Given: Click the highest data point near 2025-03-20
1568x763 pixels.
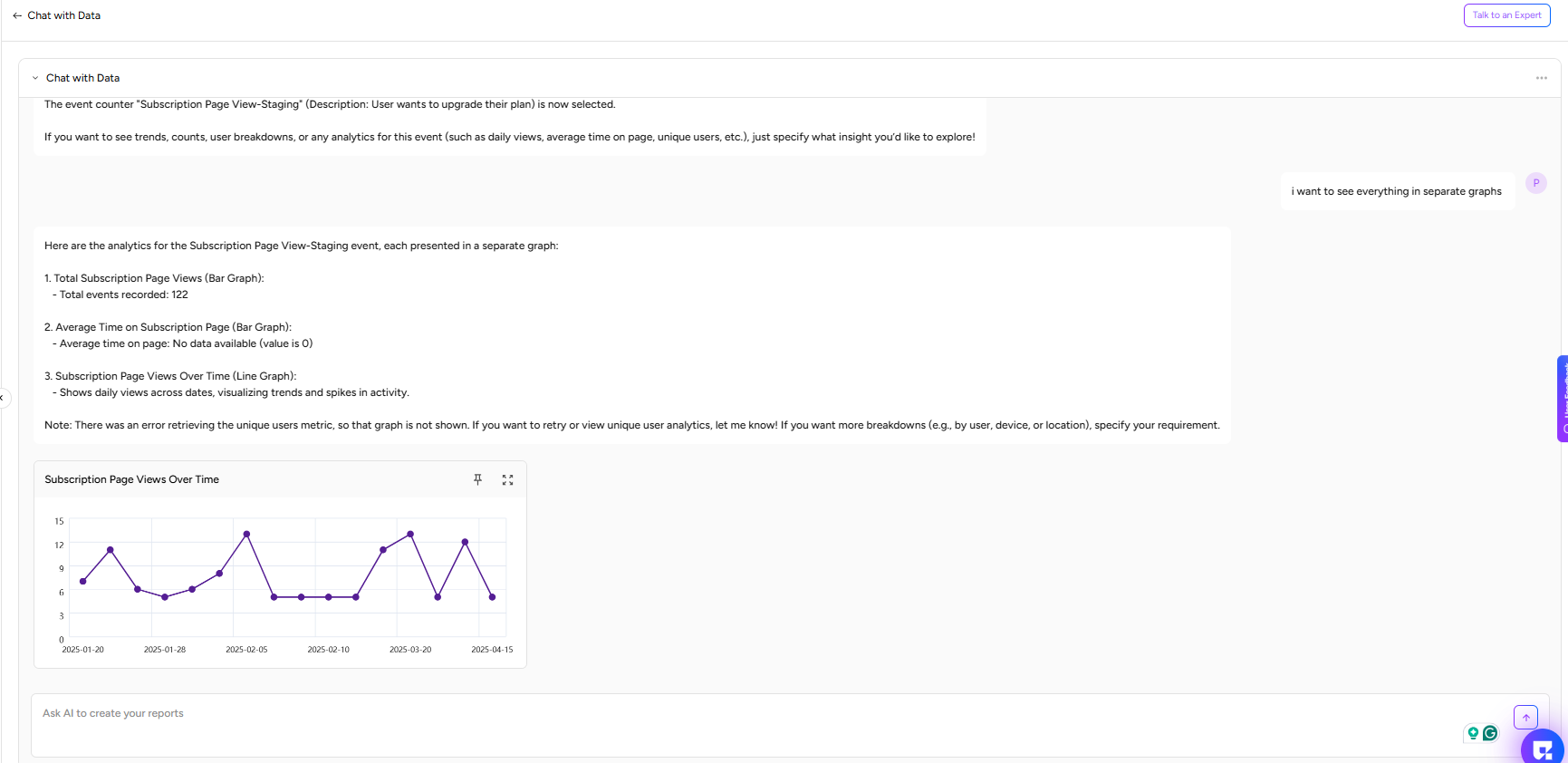Looking at the screenshot, I should click(410, 534).
